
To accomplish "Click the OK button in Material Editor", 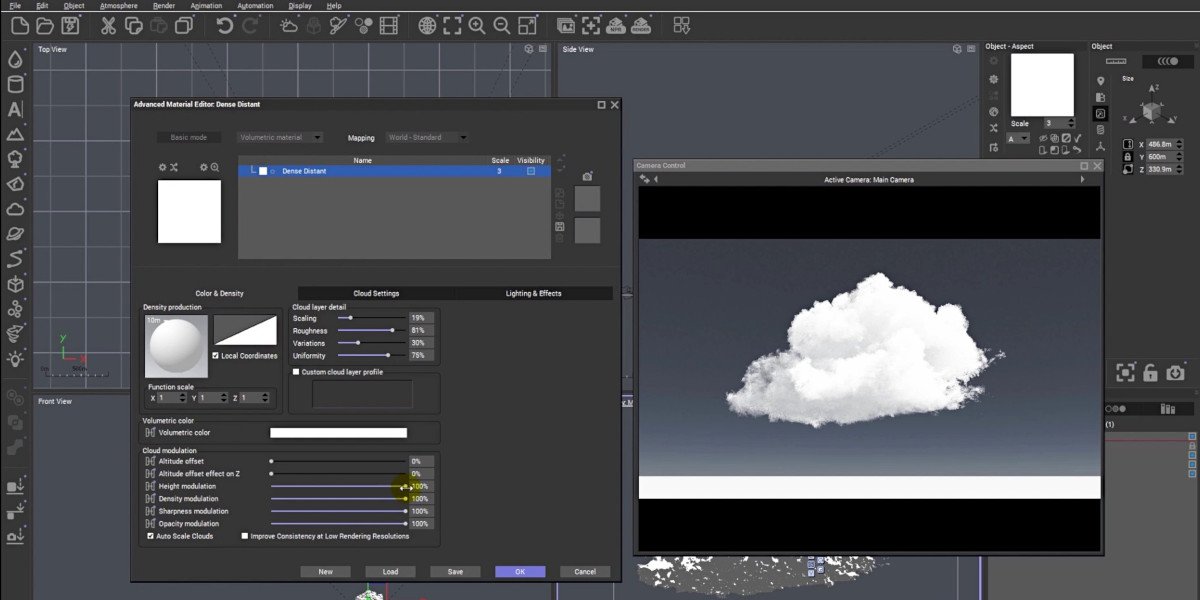I will pos(520,572).
